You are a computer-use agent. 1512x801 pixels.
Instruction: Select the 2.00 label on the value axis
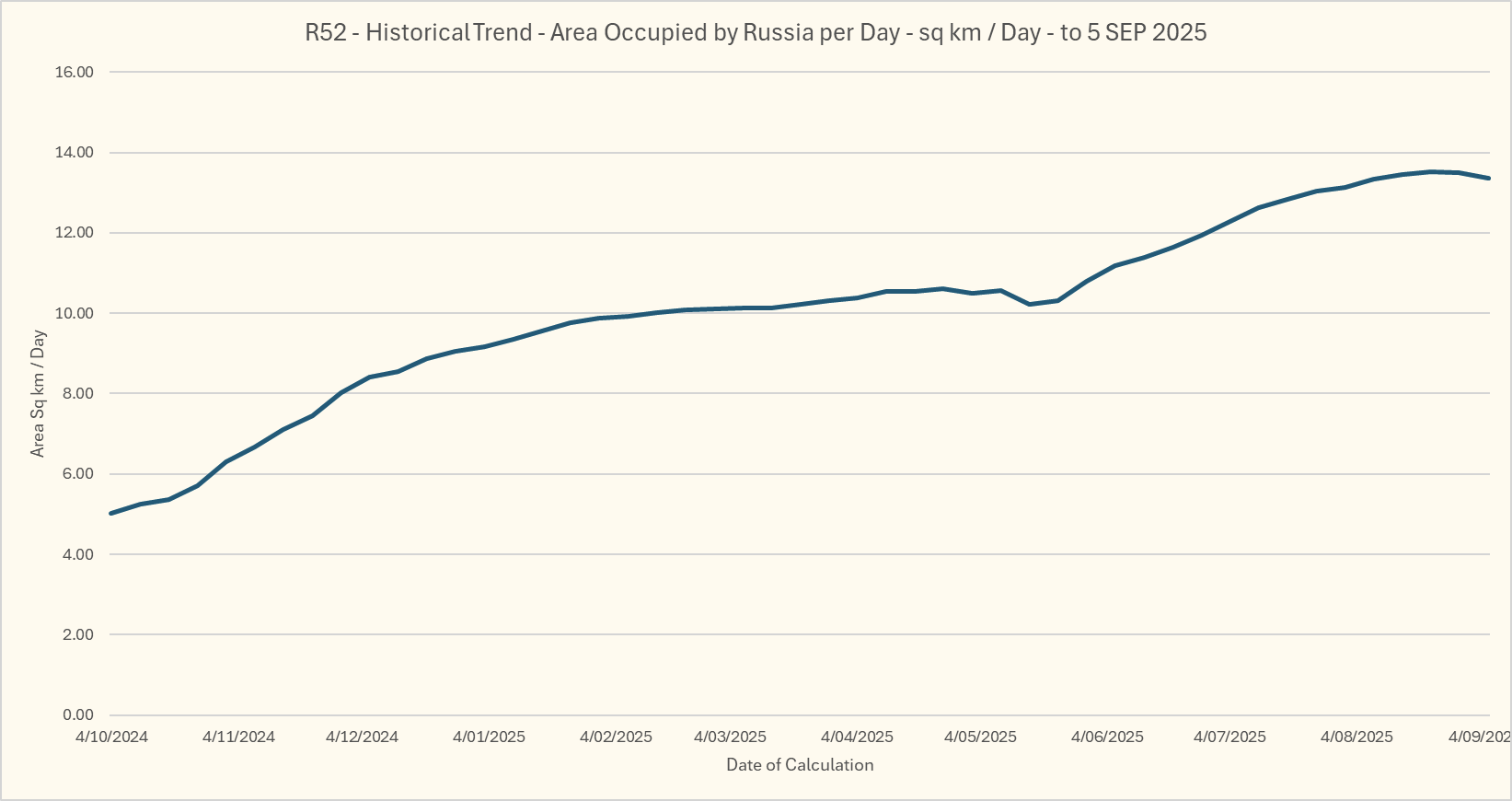click(x=78, y=634)
